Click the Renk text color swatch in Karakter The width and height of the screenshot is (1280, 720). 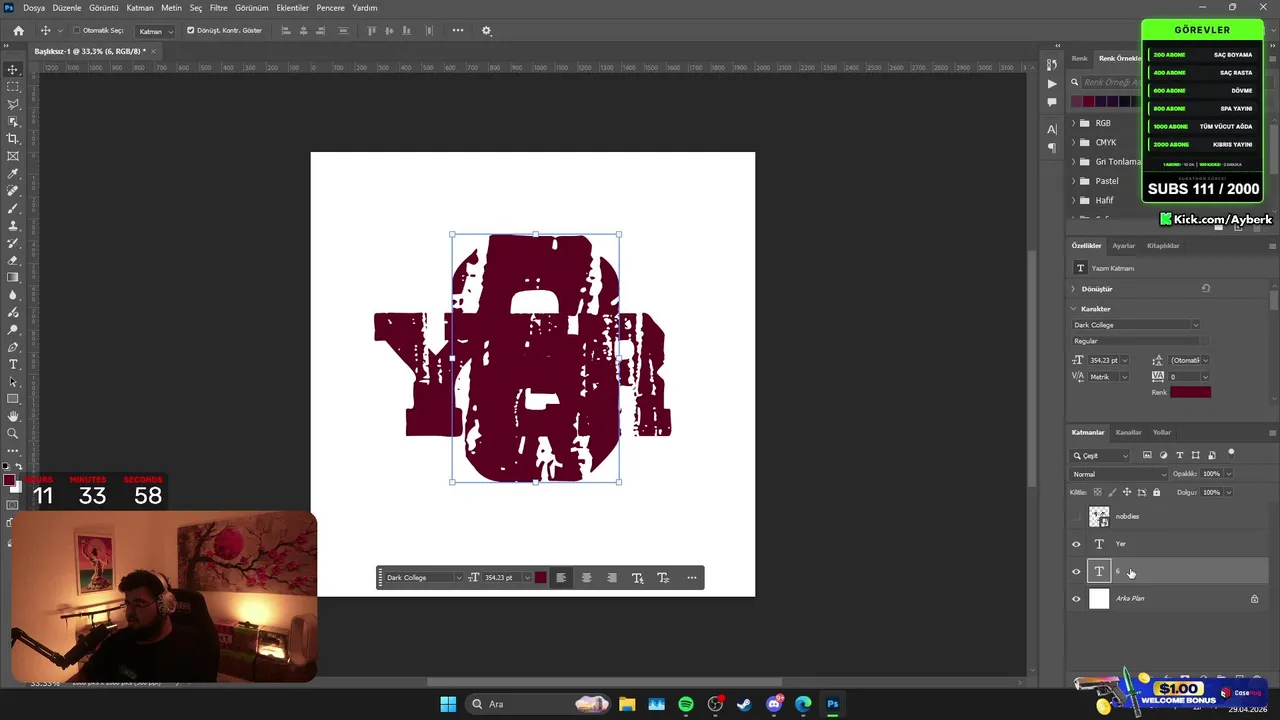pos(1190,392)
